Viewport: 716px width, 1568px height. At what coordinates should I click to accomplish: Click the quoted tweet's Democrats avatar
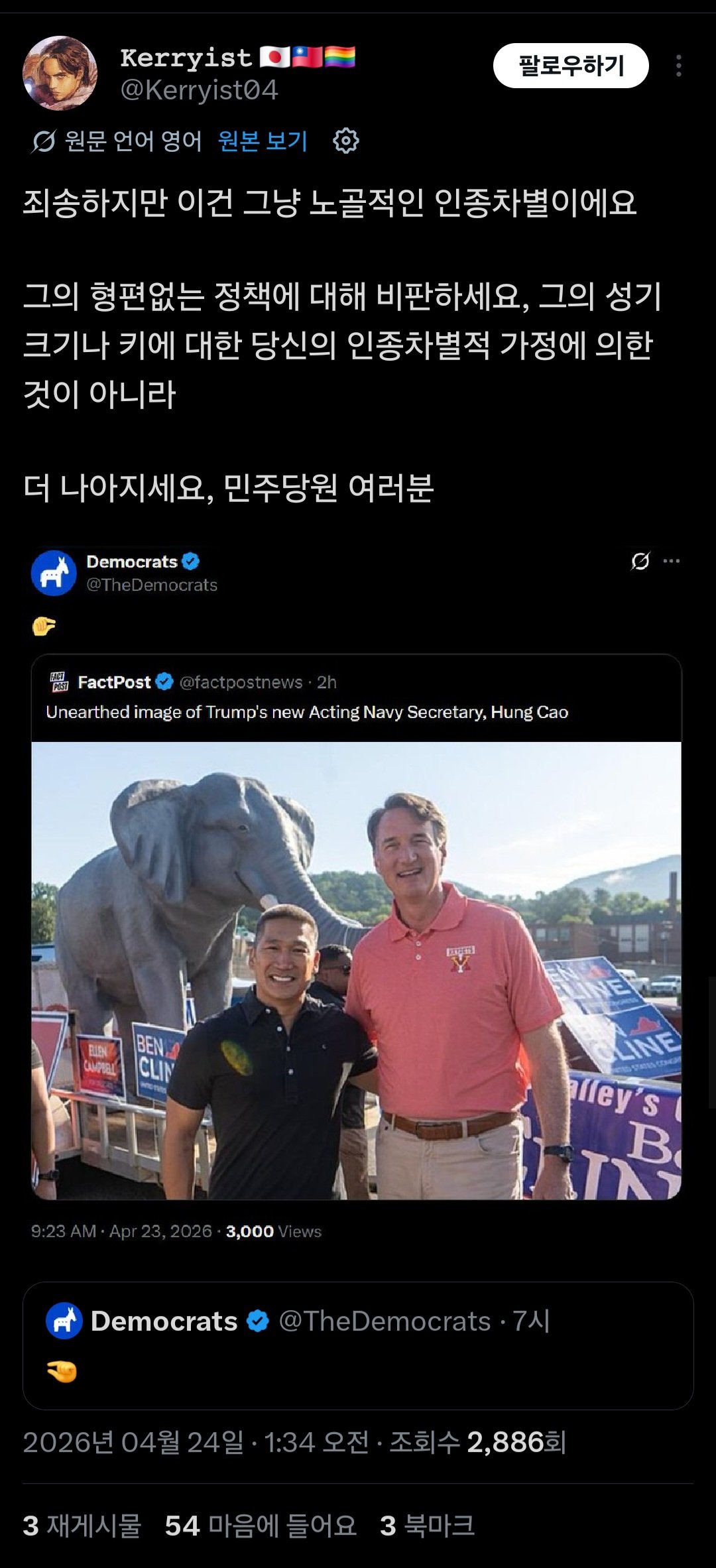tap(64, 1321)
